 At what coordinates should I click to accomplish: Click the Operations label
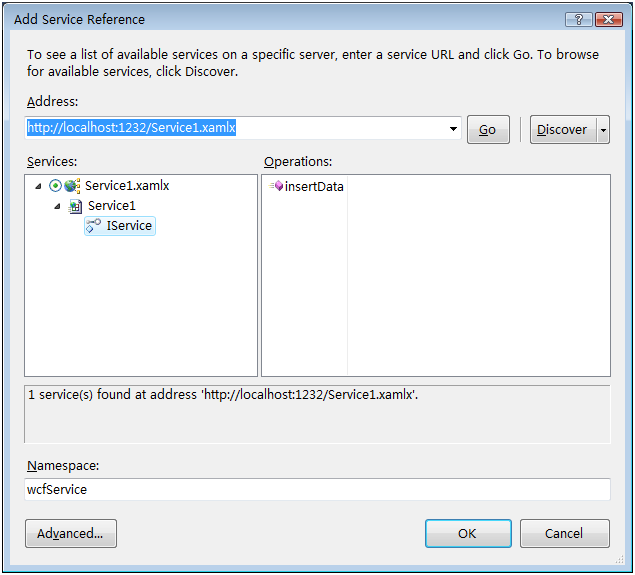click(x=298, y=162)
